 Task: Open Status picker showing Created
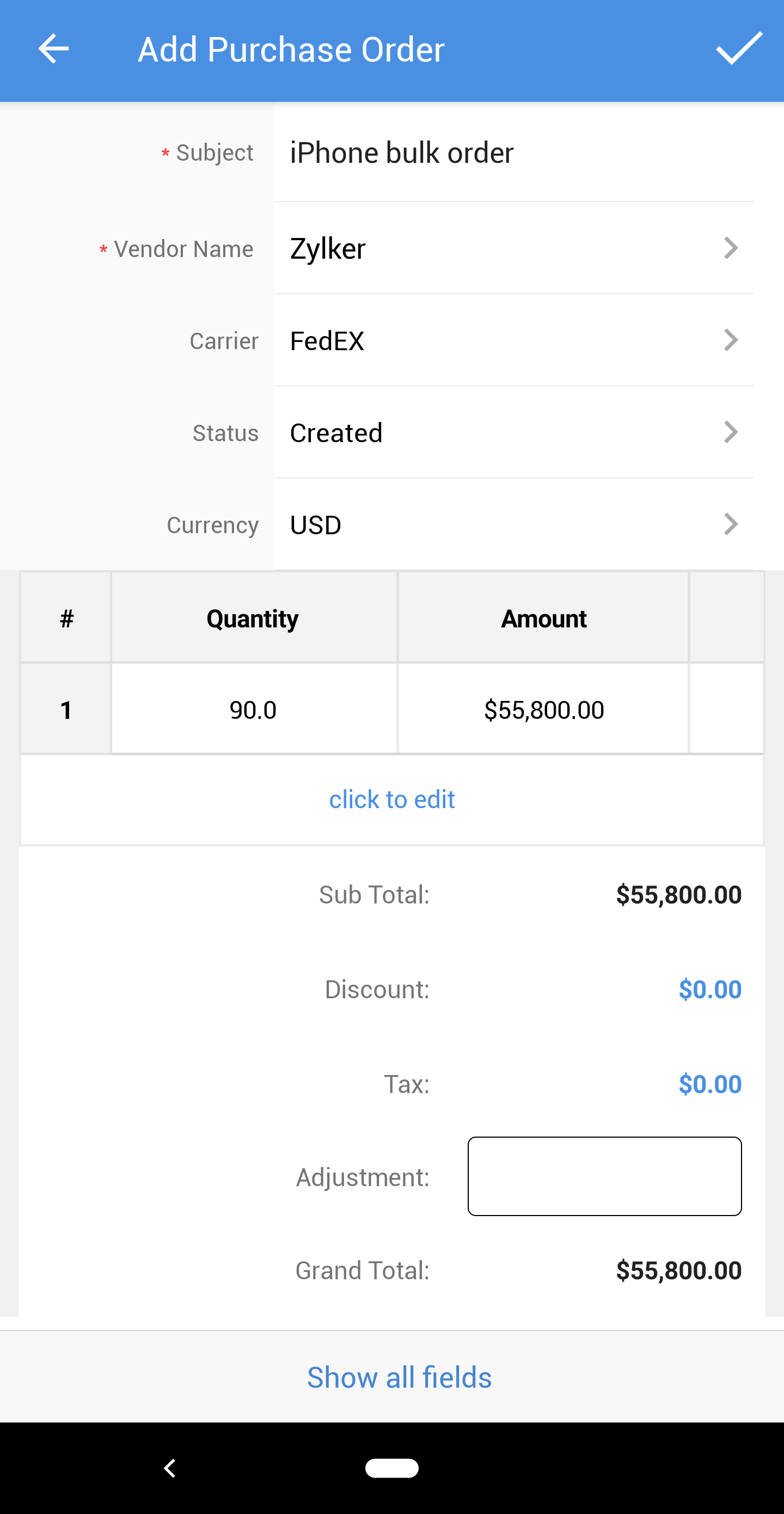pos(731,432)
